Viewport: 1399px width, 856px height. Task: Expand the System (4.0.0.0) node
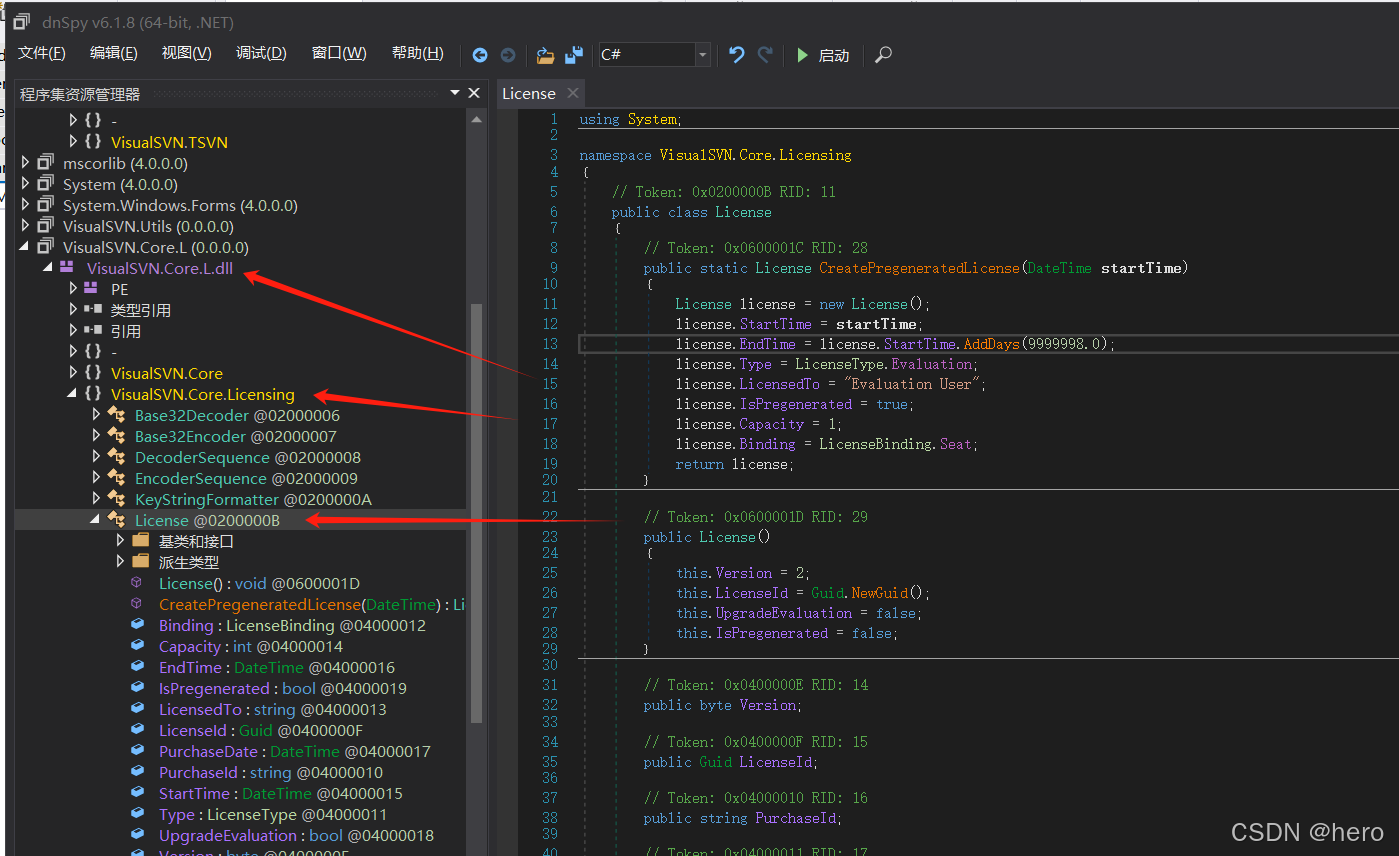pos(26,184)
